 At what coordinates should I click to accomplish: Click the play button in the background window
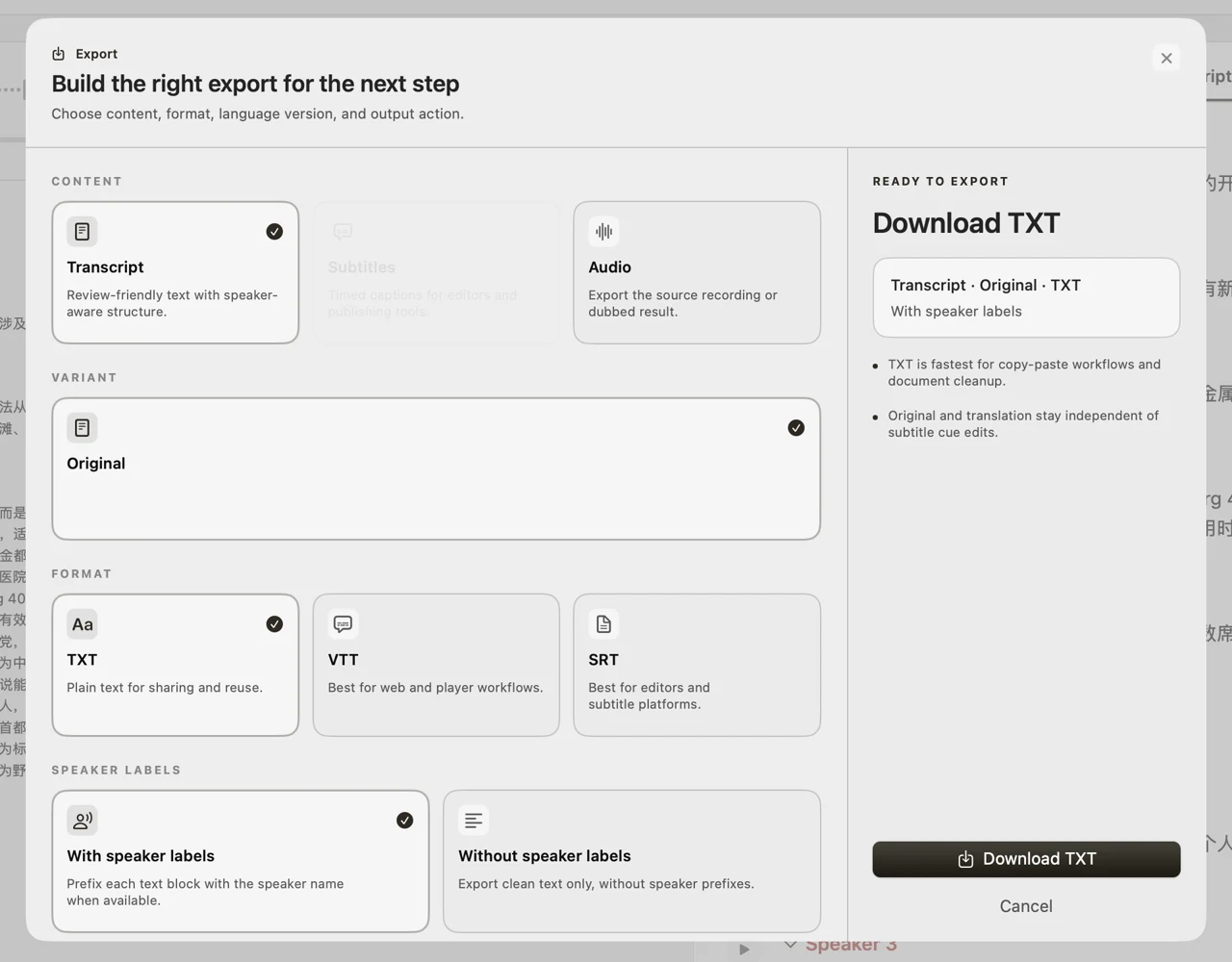coord(744,949)
